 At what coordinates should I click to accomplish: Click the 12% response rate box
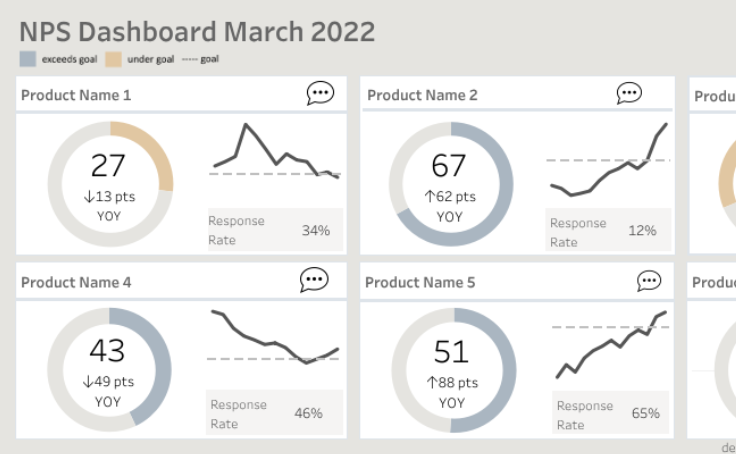(608, 231)
